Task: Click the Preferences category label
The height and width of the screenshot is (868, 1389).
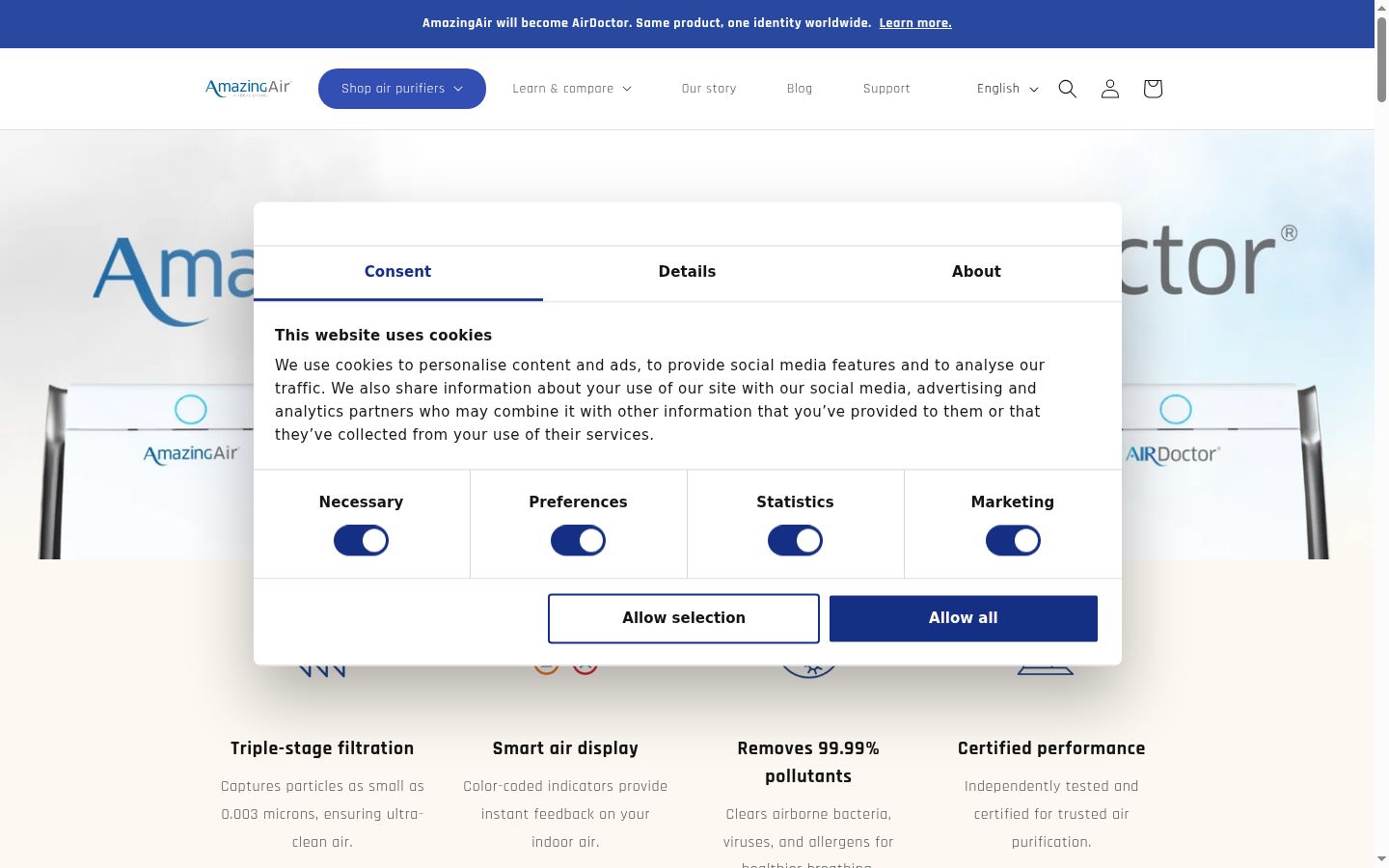Action: point(578,502)
